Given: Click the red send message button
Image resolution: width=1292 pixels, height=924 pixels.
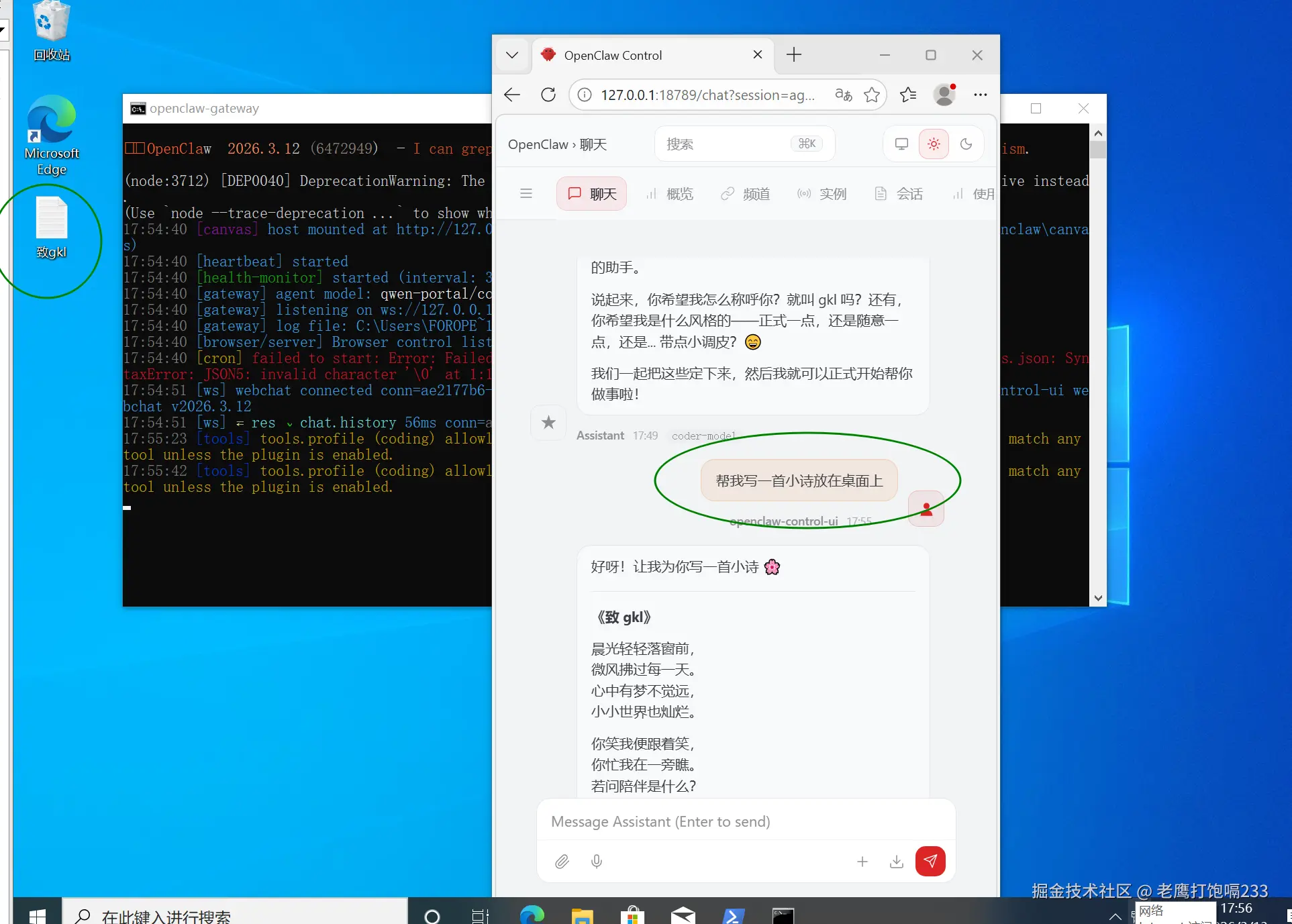Looking at the screenshot, I should (x=930, y=861).
